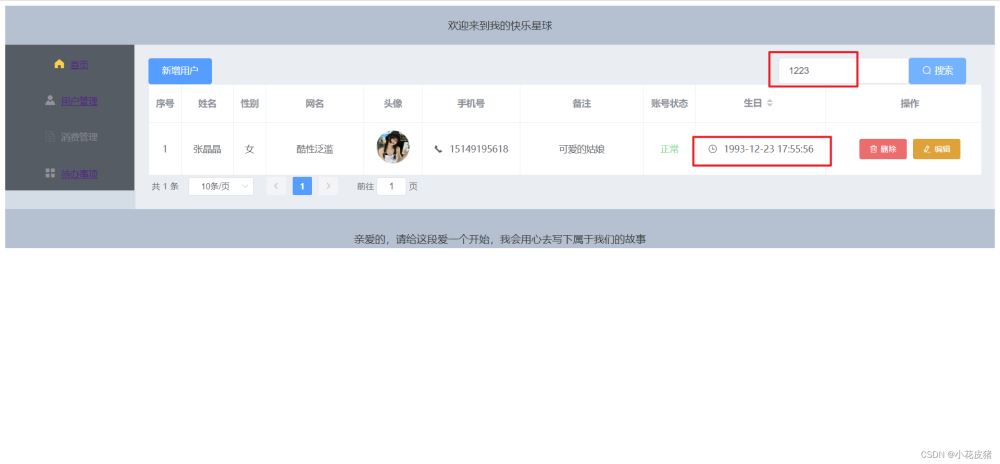This screenshot has height=464, width=1000.
Task: Click the grid icon in sidebar
Action: pyautogui.click(x=50, y=173)
